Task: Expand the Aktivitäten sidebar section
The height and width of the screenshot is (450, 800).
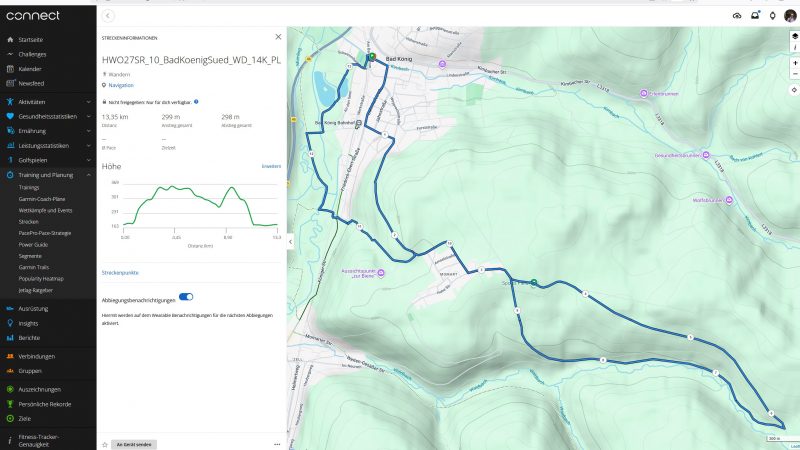Action: 90,102
